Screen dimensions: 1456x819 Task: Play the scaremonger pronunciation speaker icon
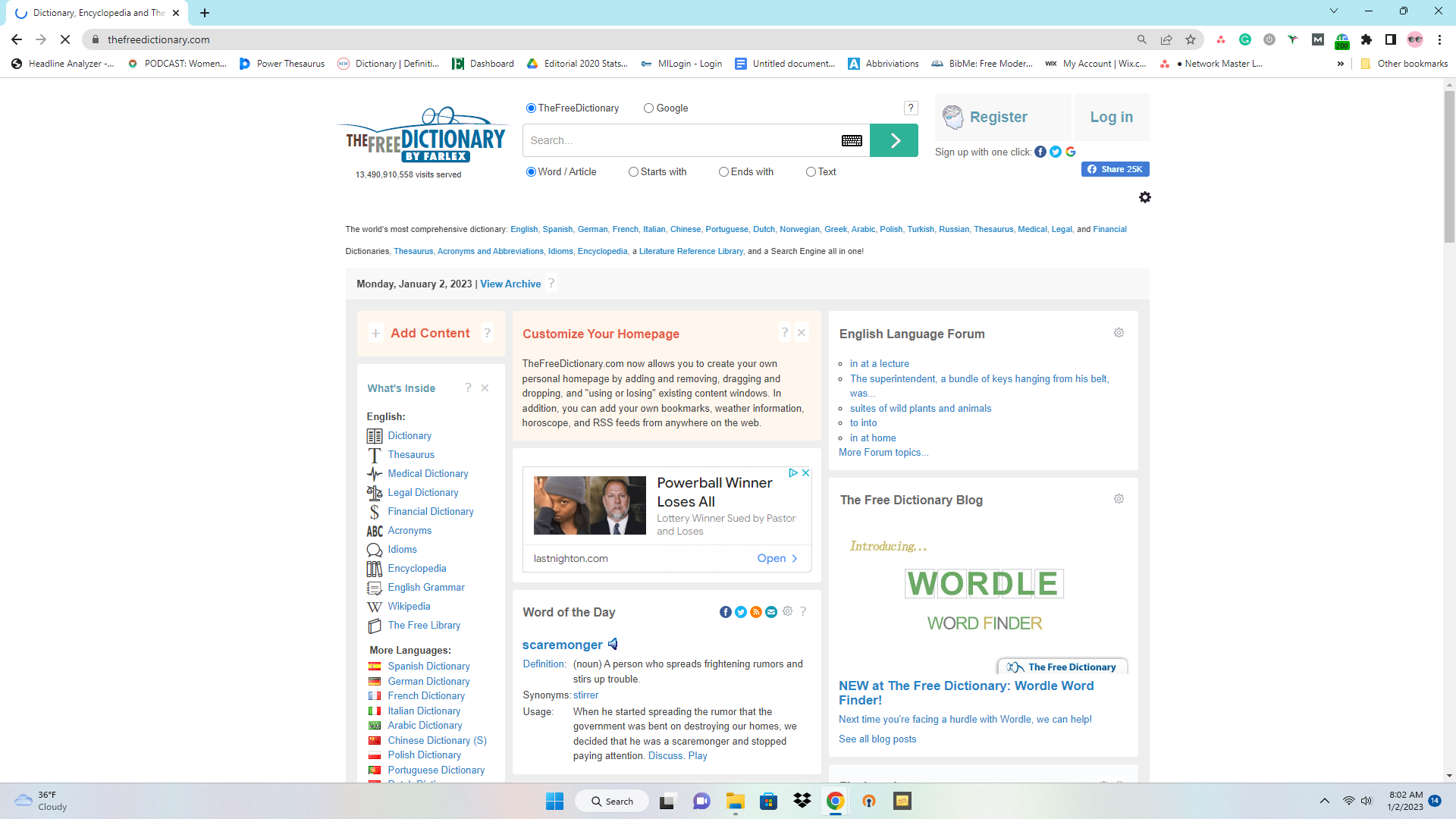tap(613, 644)
